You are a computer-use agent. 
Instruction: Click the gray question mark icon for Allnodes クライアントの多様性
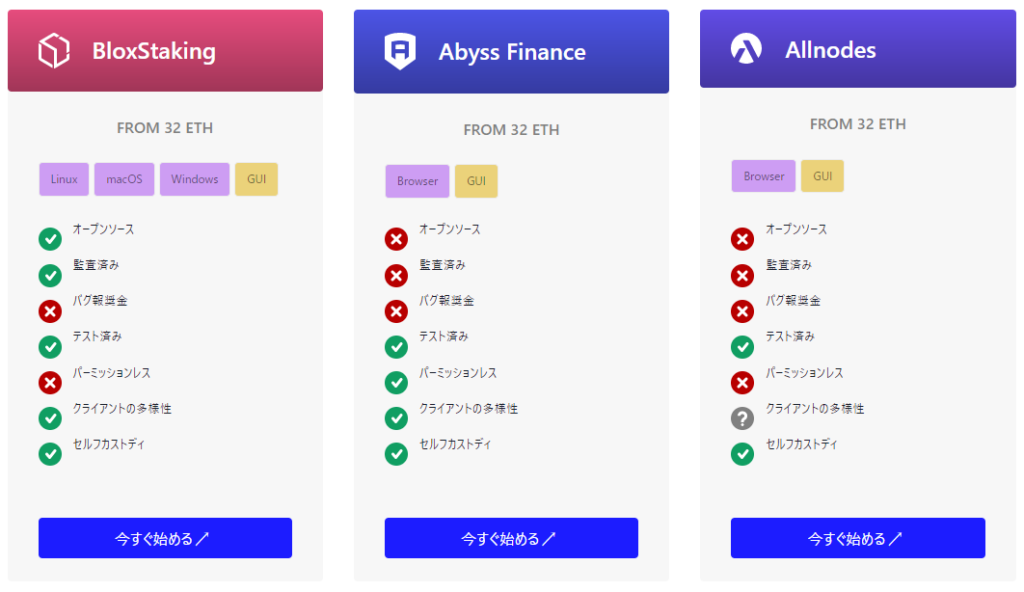tap(742, 418)
